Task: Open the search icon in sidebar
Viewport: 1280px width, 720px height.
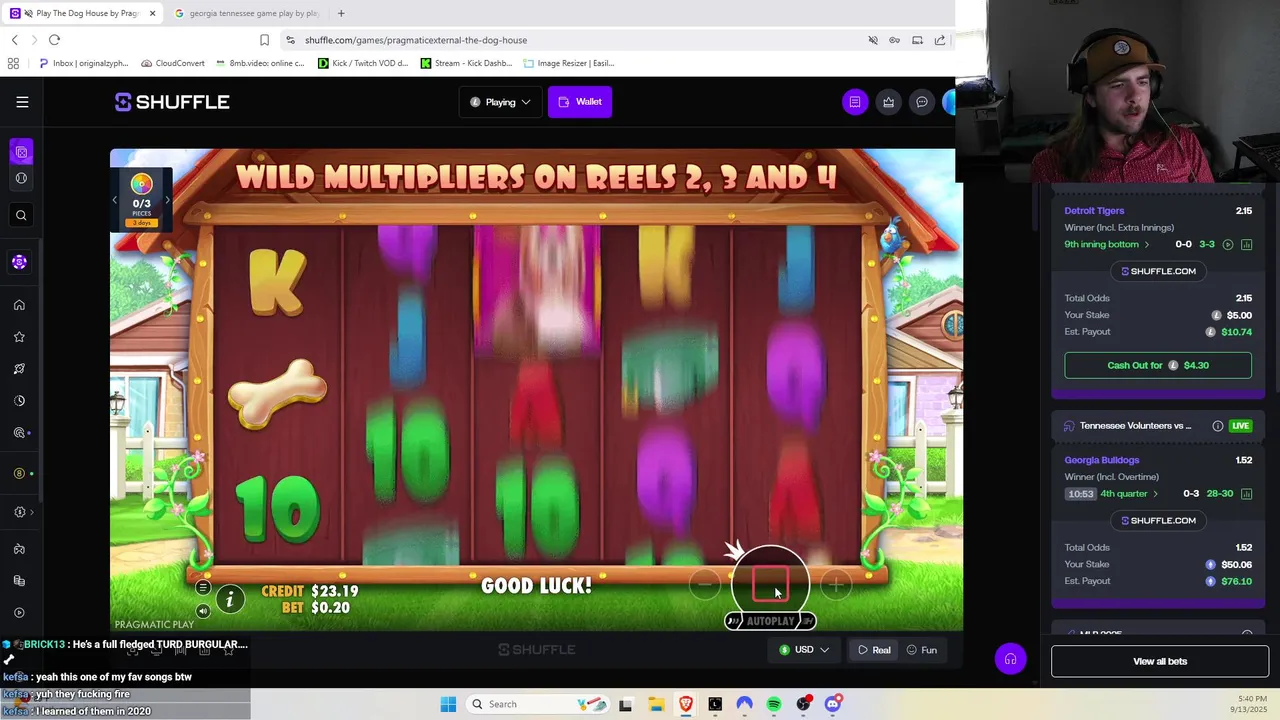Action: (x=21, y=215)
